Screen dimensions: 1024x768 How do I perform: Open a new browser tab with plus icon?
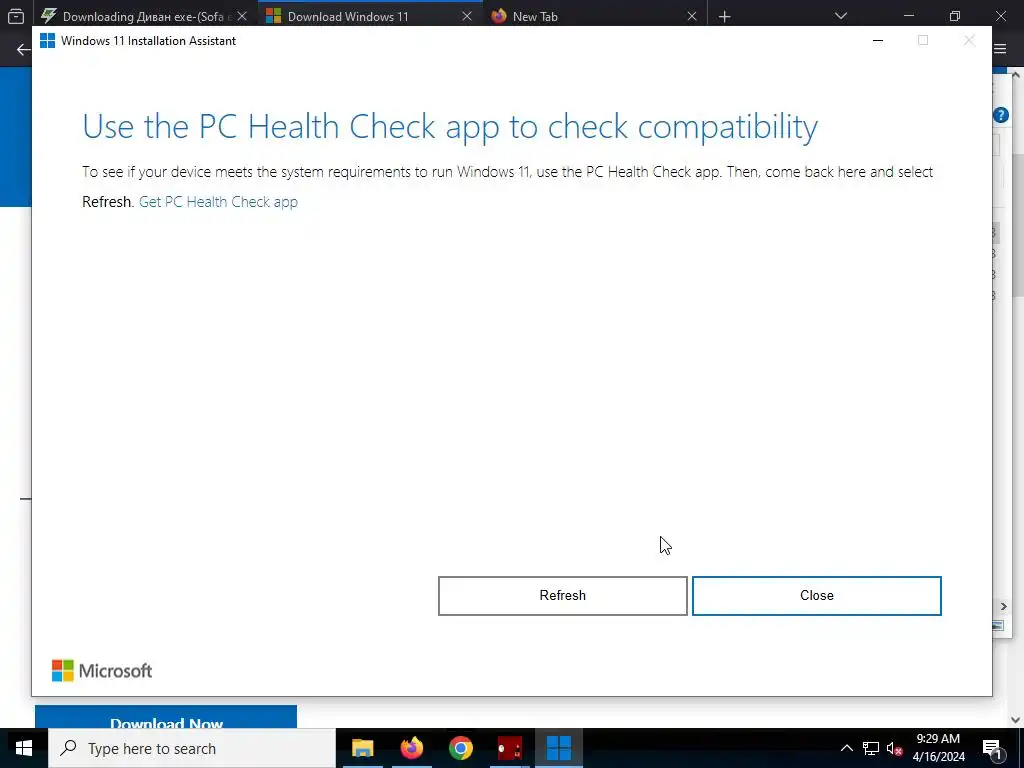click(724, 16)
